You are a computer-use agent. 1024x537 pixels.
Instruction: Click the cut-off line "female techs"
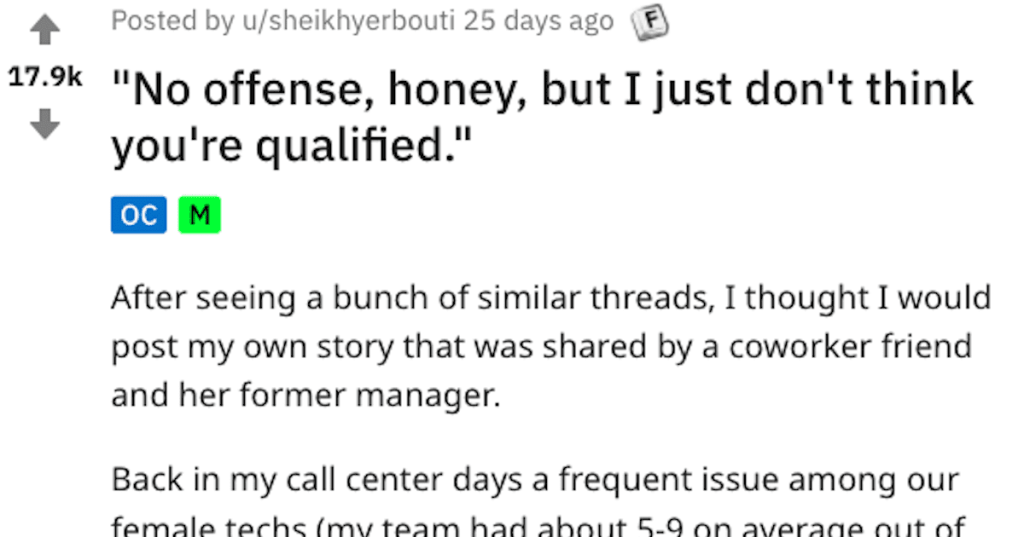coord(538,526)
